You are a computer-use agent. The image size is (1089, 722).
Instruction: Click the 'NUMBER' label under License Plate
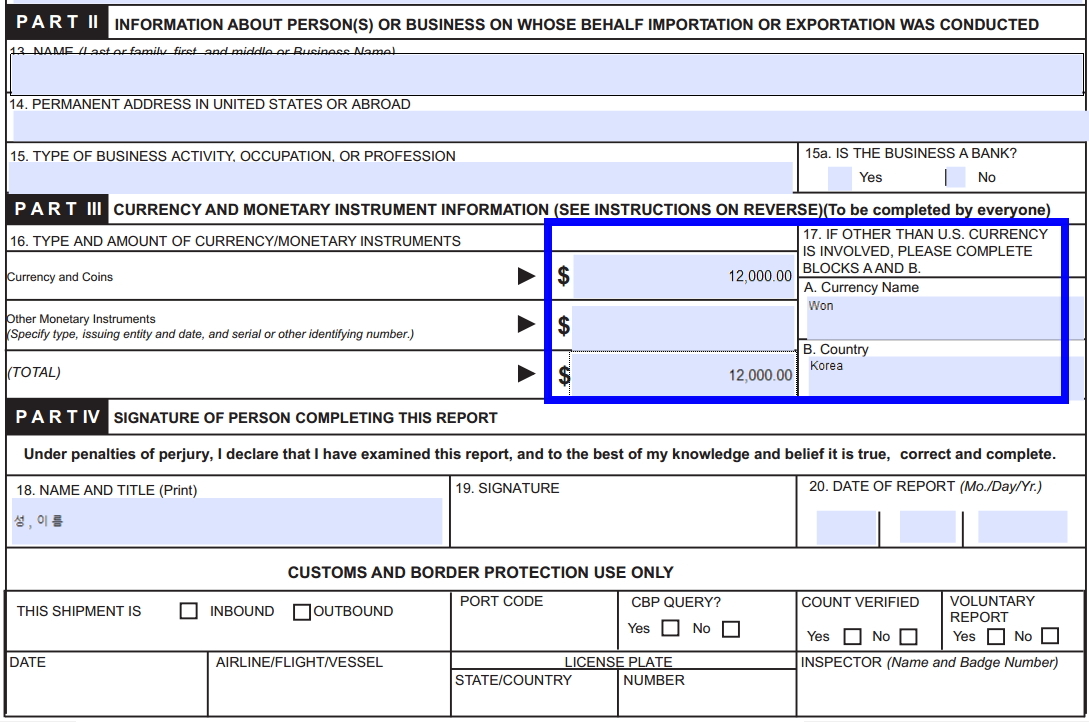click(654, 680)
